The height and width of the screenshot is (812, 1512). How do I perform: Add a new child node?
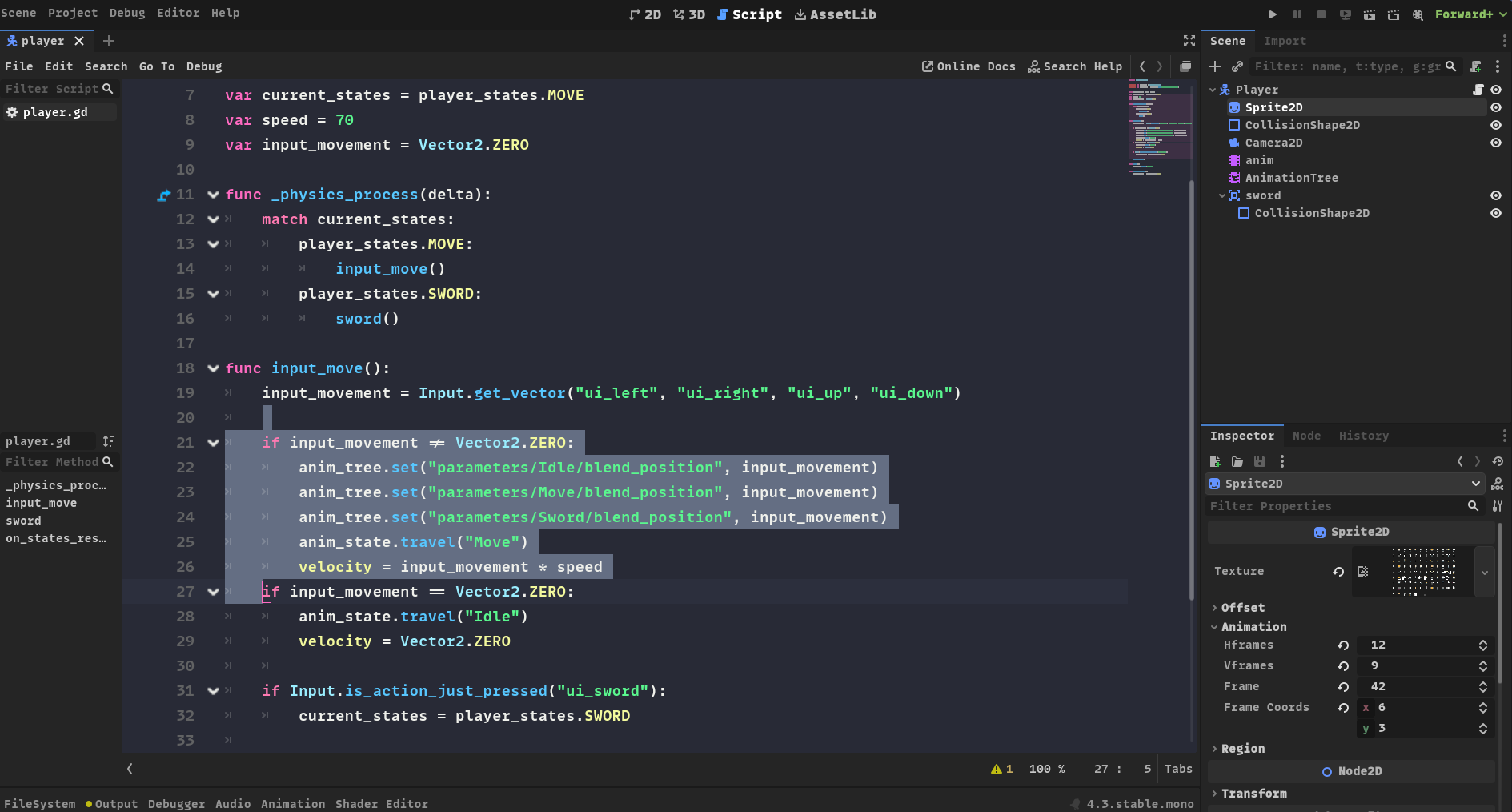pos(1215,66)
